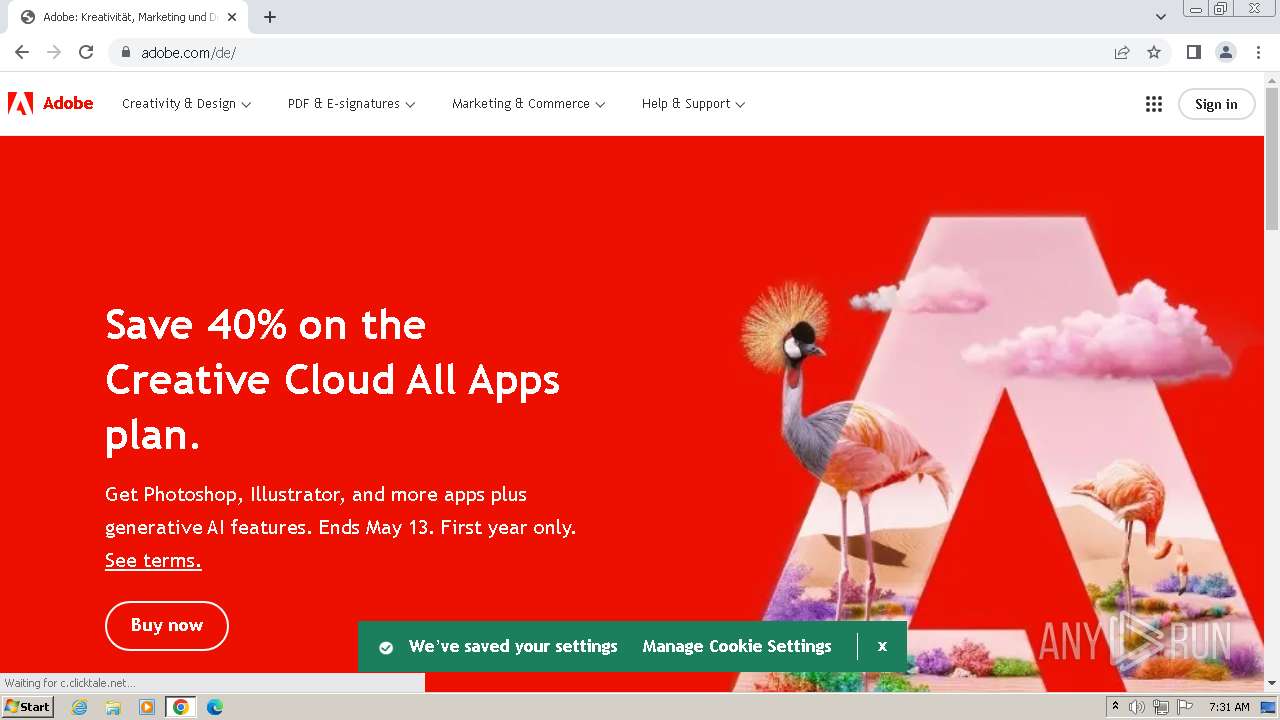Open a new browser tab
Viewport: 1280px width, 720px height.
pyautogui.click(x=270, y=17)
